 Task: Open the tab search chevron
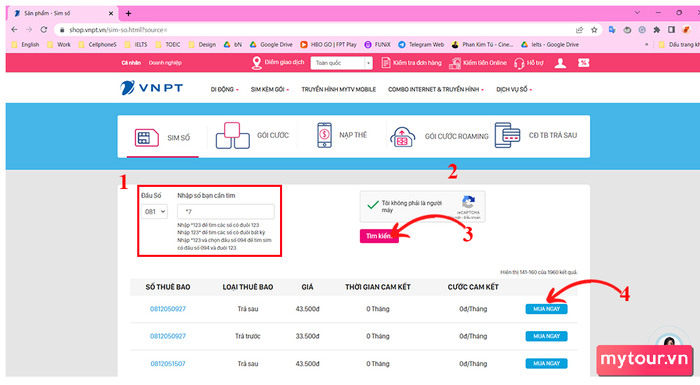pos(637,13)
